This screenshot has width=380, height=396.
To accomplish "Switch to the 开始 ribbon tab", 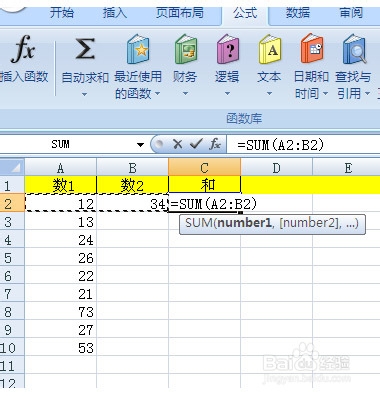I will 62,13.
